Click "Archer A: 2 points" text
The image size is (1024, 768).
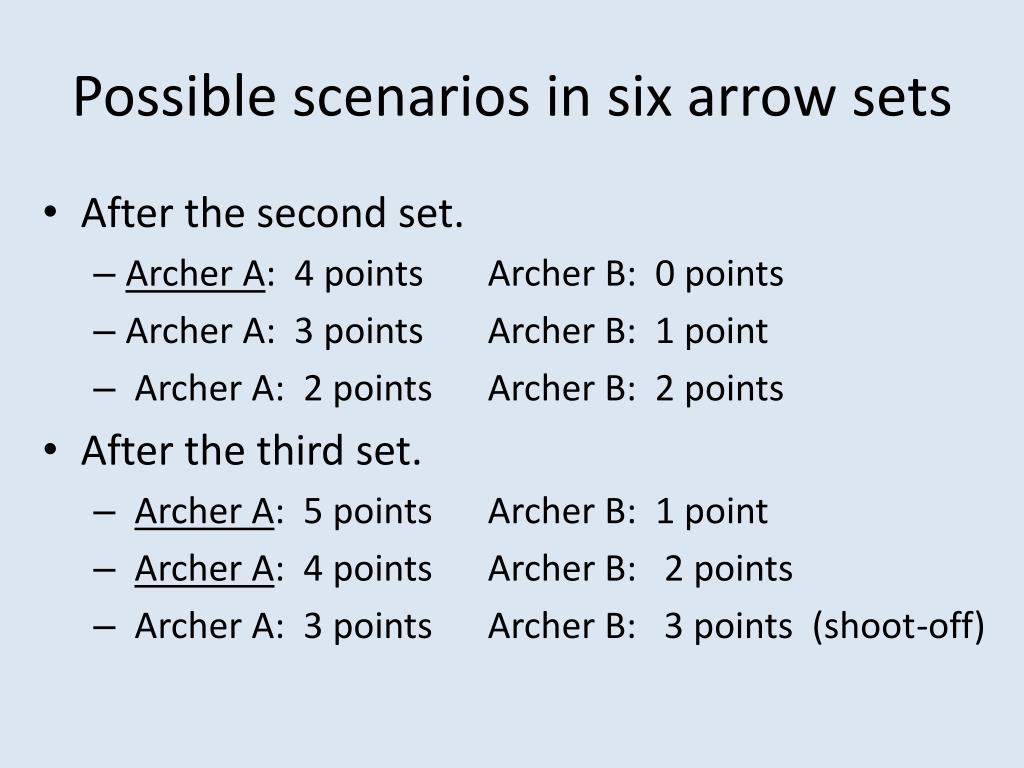point(283,389)
